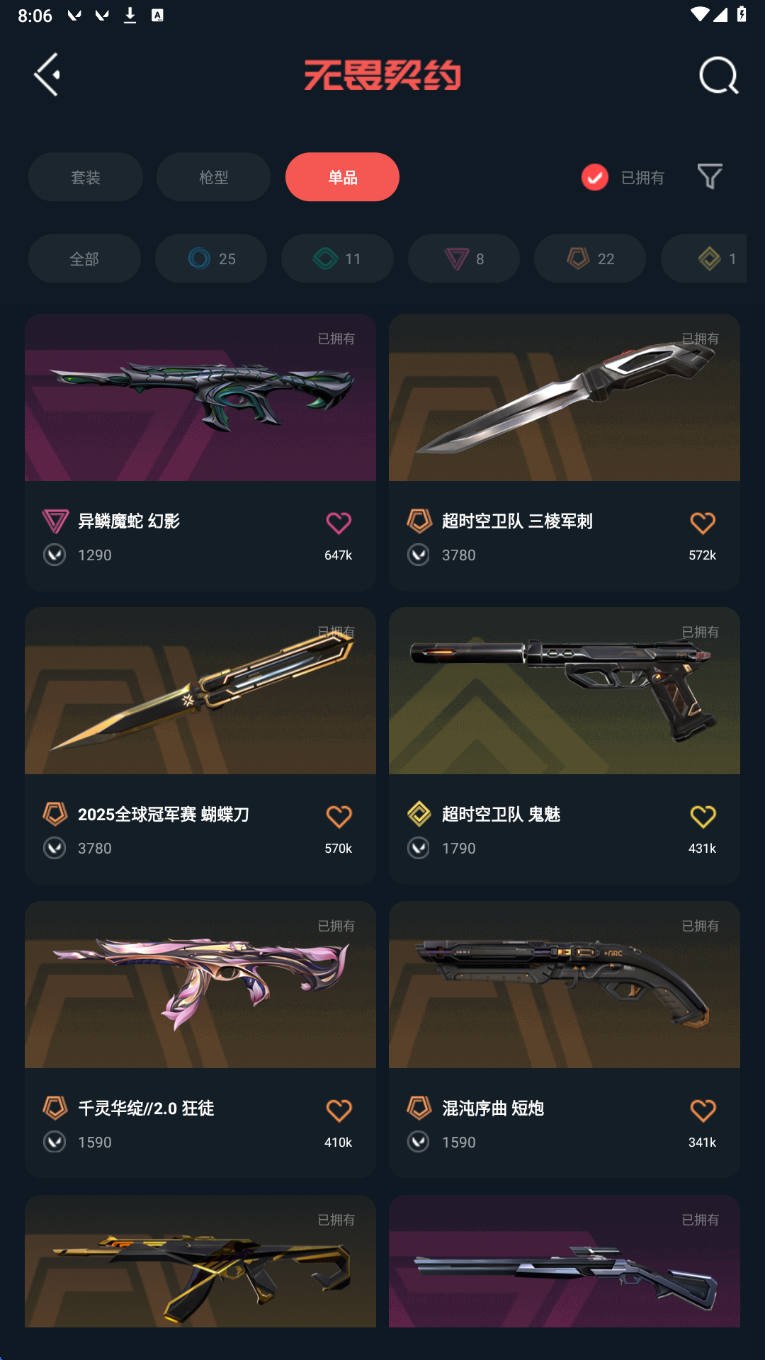This screenshot has height=1360, width=765.
Task: Filter by green diamond tier 11
Action: (337, 259)
